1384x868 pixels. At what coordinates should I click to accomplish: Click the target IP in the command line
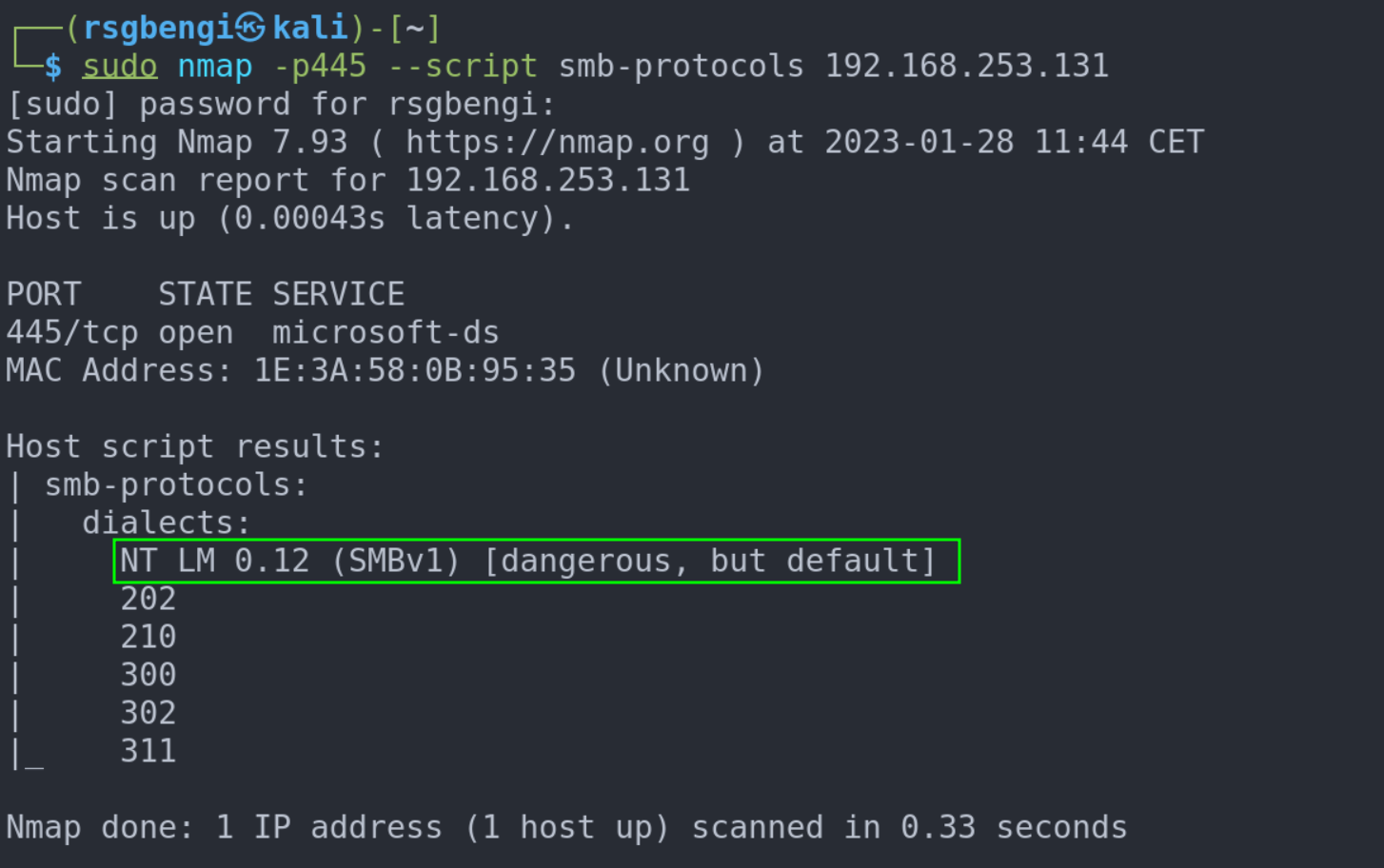[966, 66]
